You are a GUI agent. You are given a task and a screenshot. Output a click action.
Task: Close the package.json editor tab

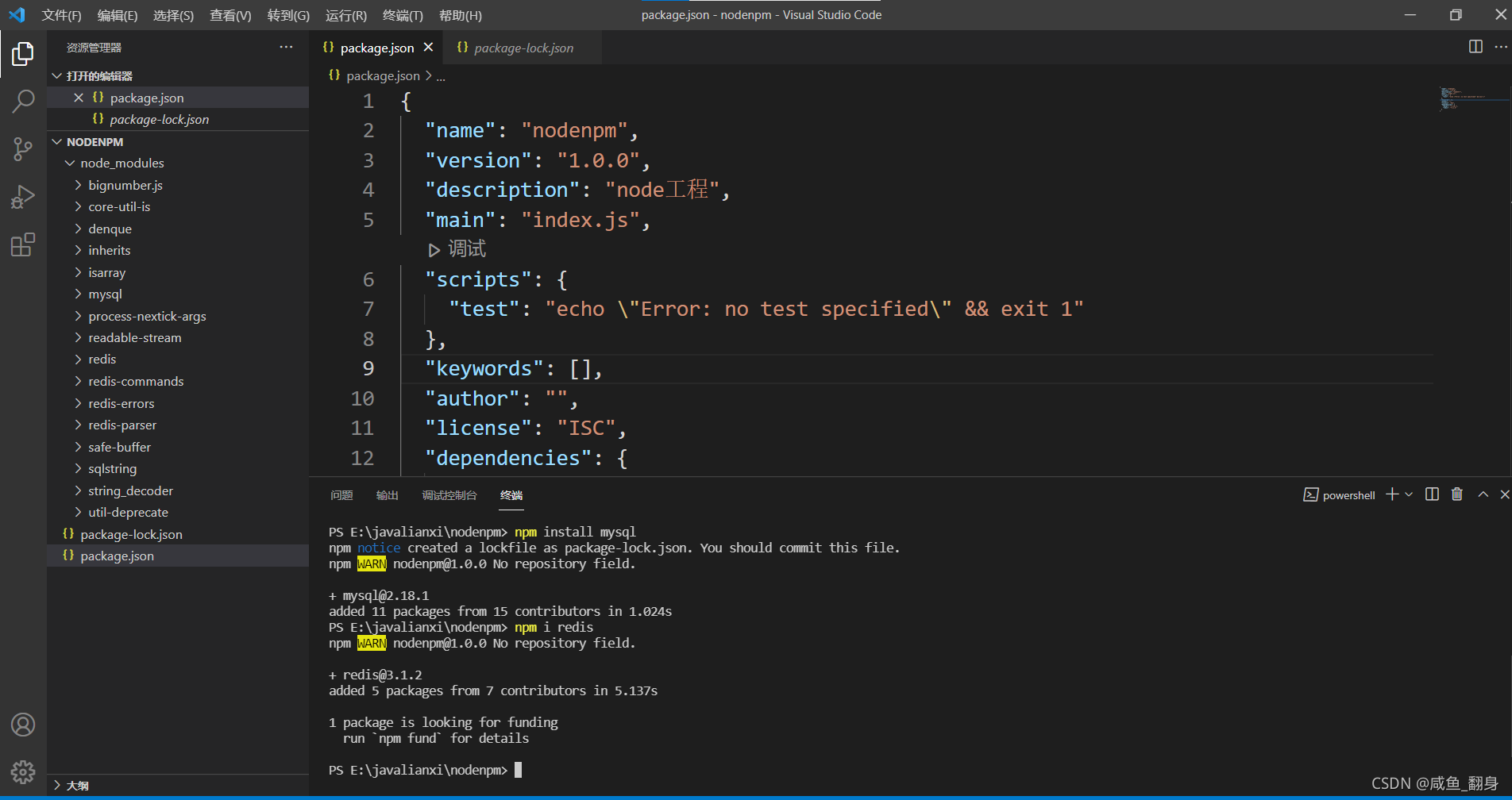pyautogui.click(x=428, y=48)
